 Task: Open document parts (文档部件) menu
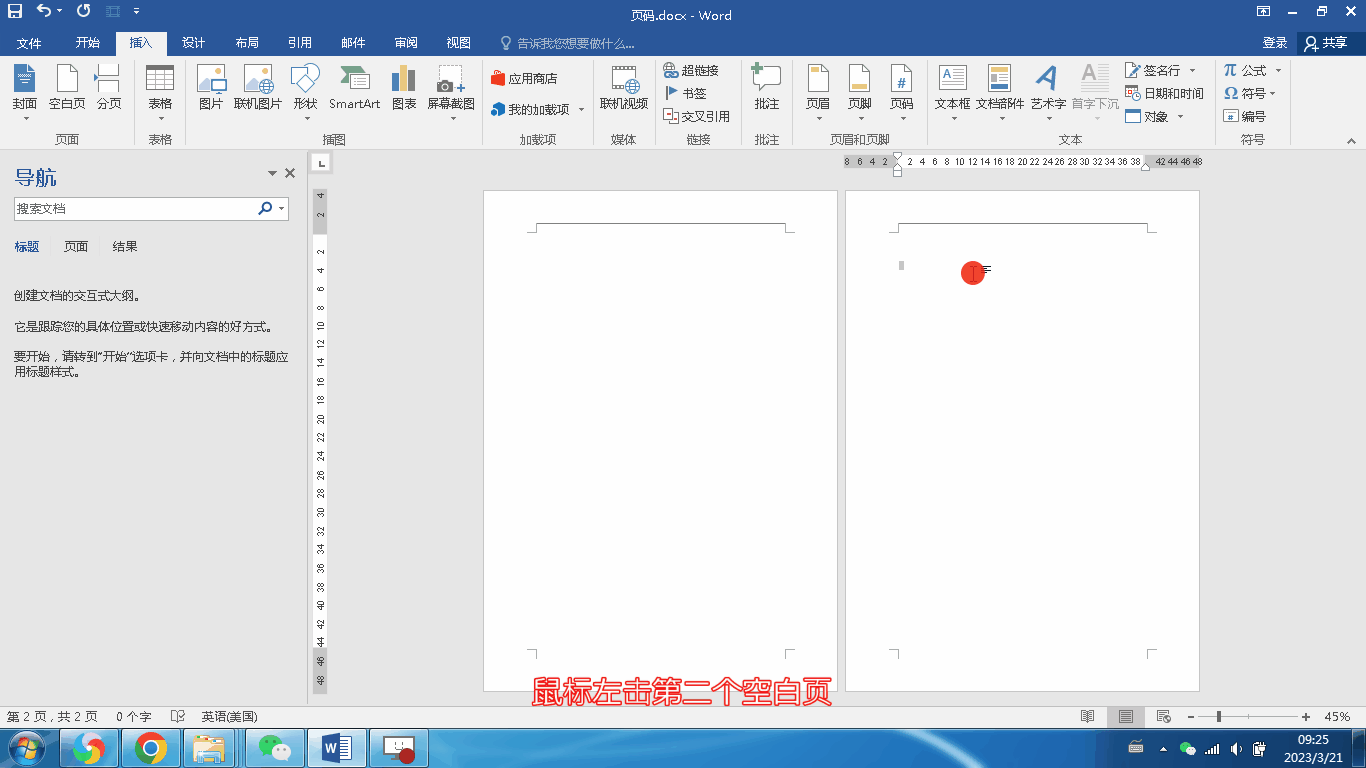tap(1000, 92)
